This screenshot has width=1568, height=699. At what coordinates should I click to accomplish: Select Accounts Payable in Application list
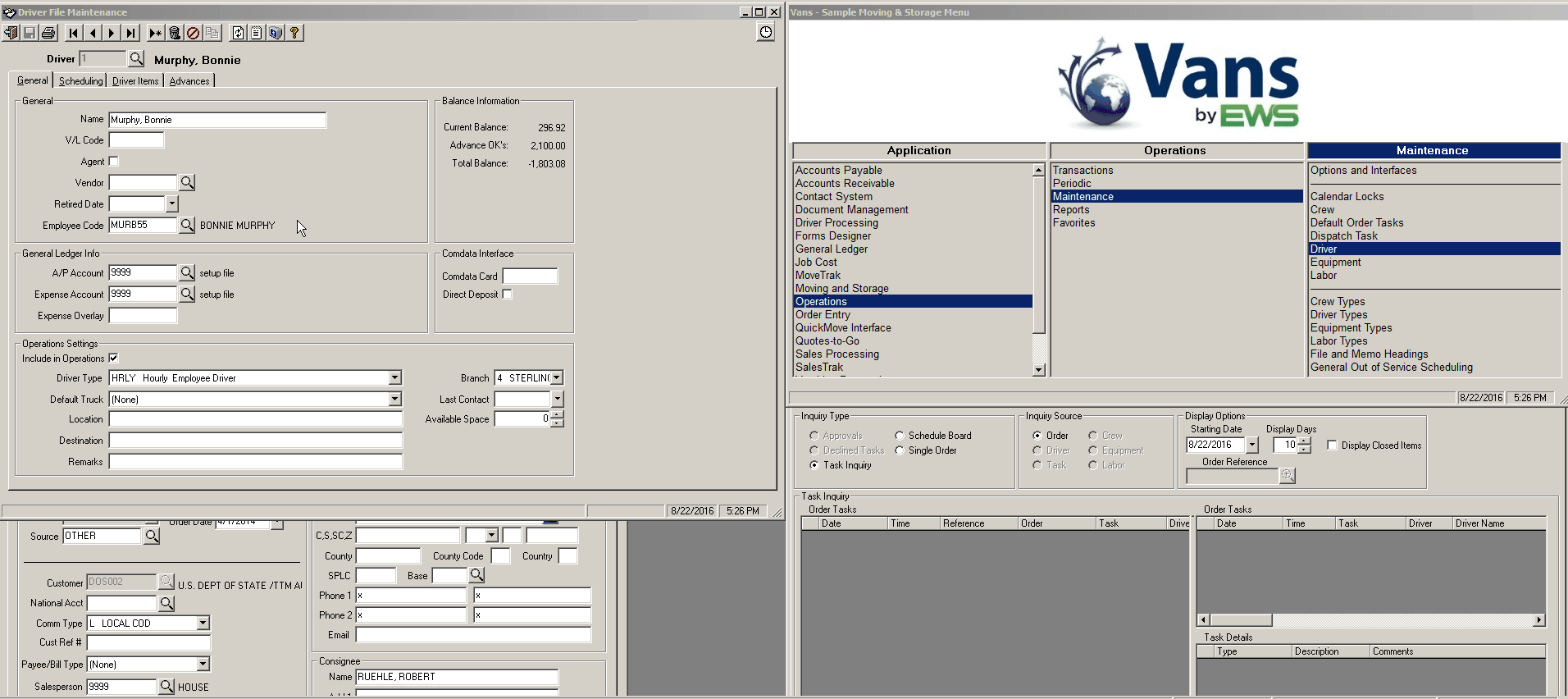[839, 170]
